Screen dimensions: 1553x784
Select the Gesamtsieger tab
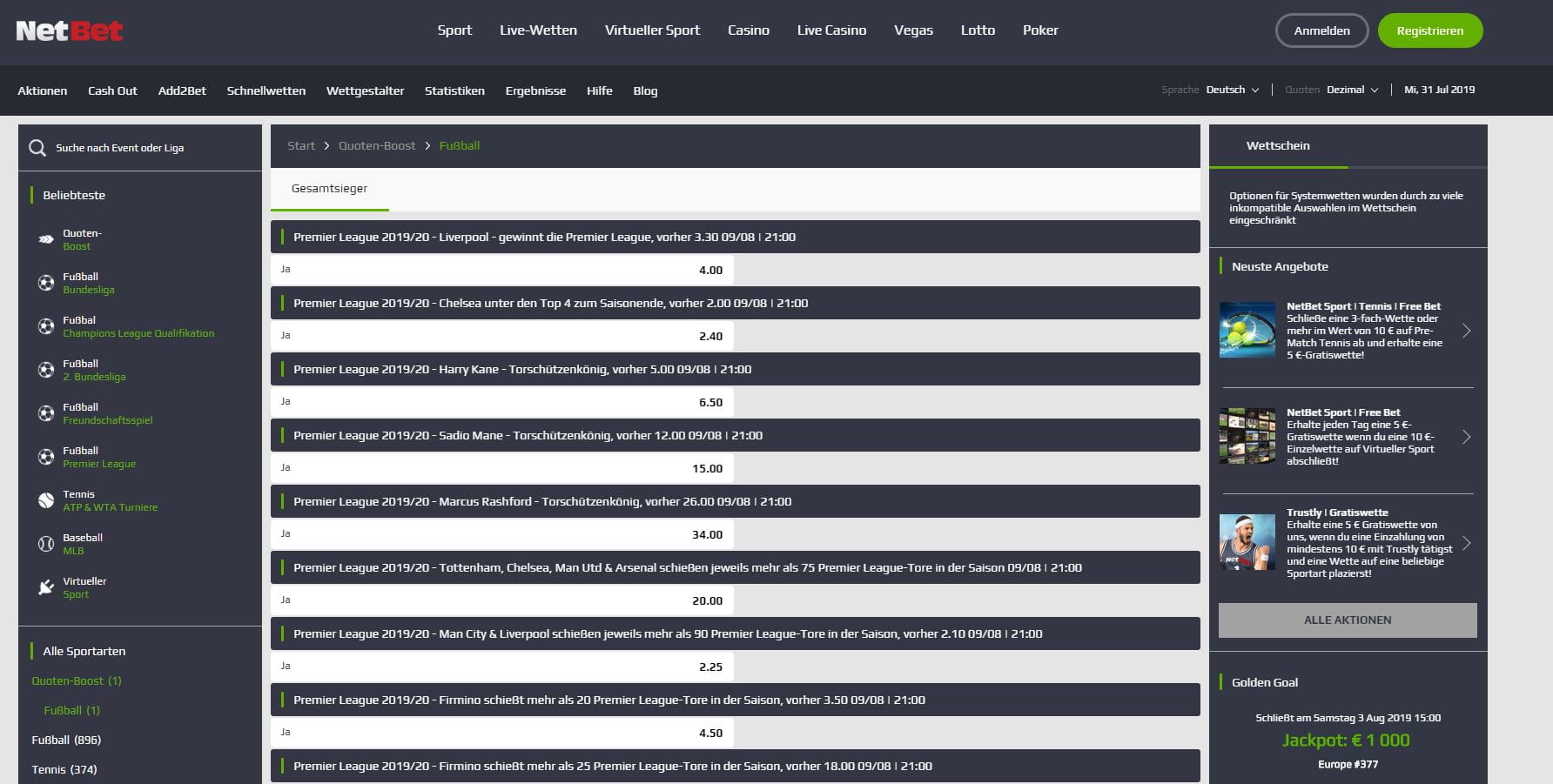click(330, 189)
